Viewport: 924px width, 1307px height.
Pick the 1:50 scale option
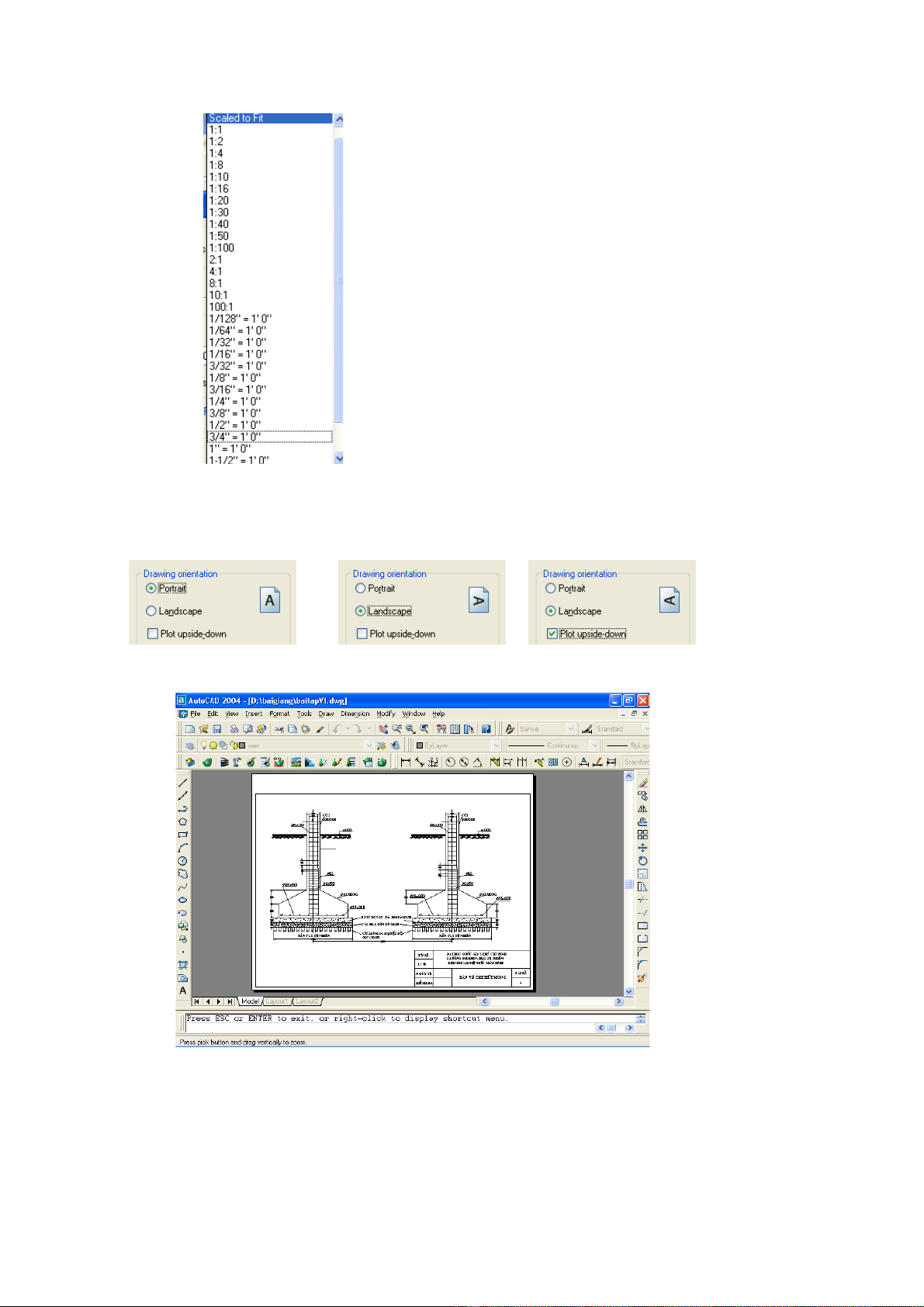click(219, 236)
